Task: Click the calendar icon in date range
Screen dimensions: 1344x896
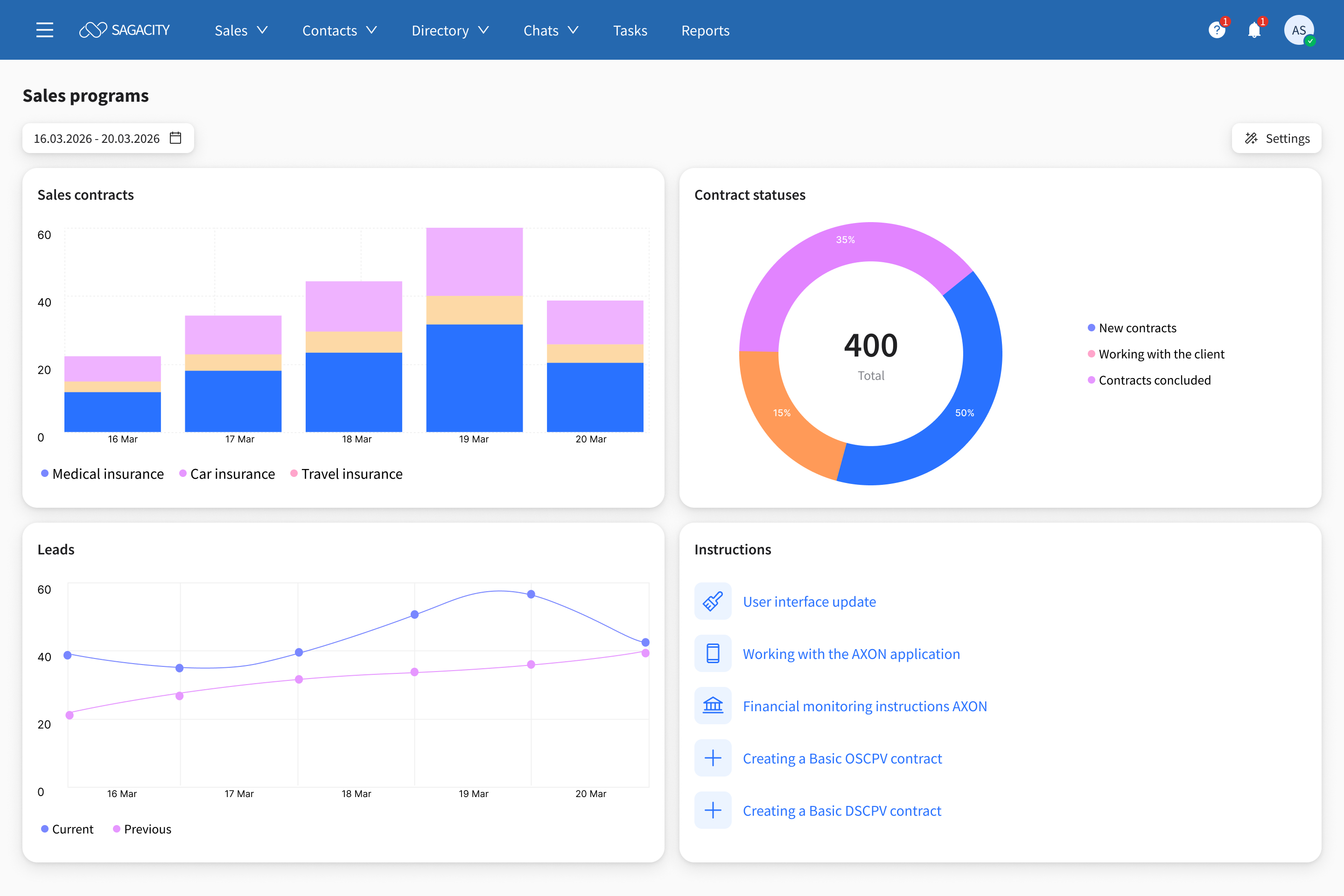Action: pos(175,138)
